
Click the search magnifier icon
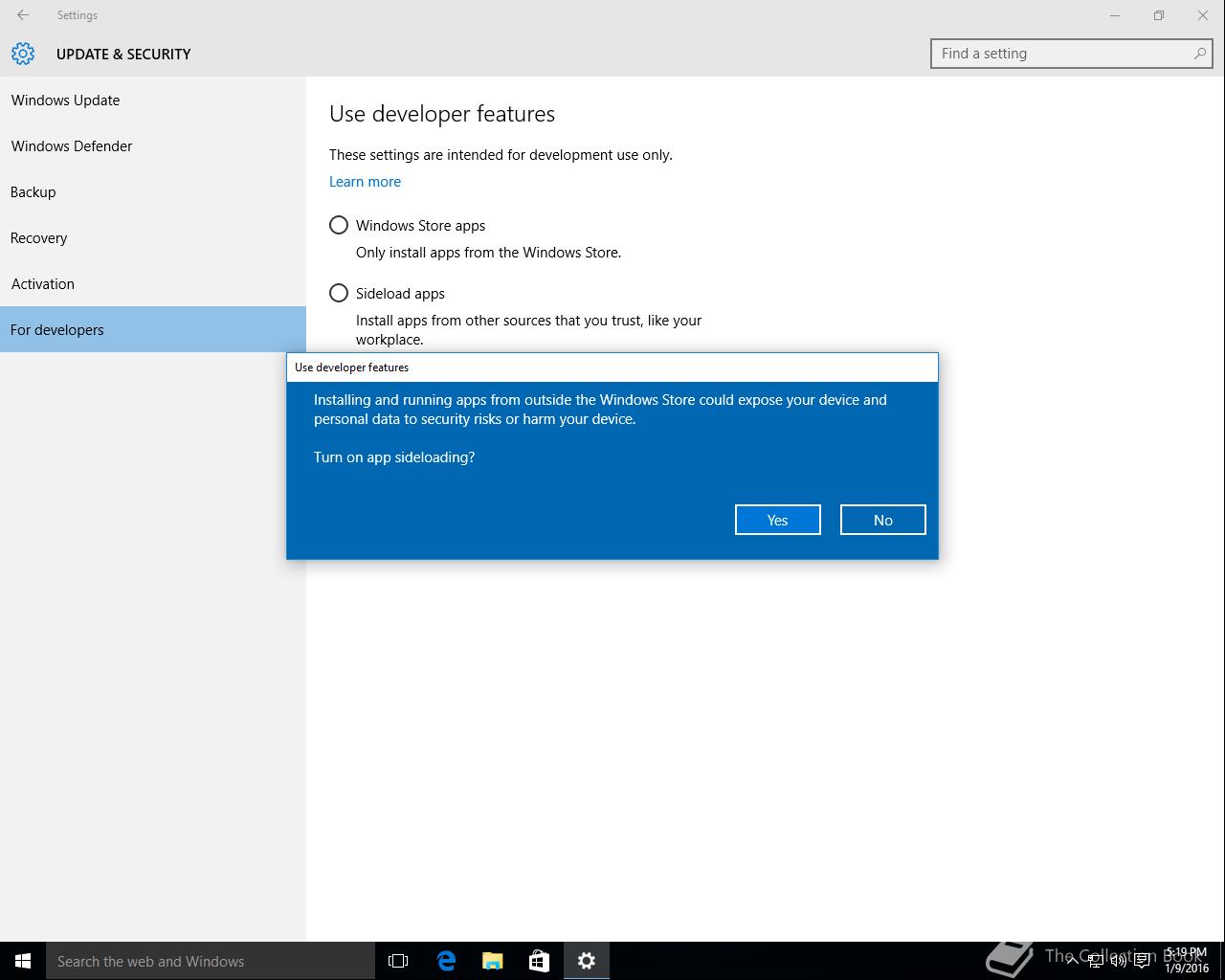point(1200,54)
